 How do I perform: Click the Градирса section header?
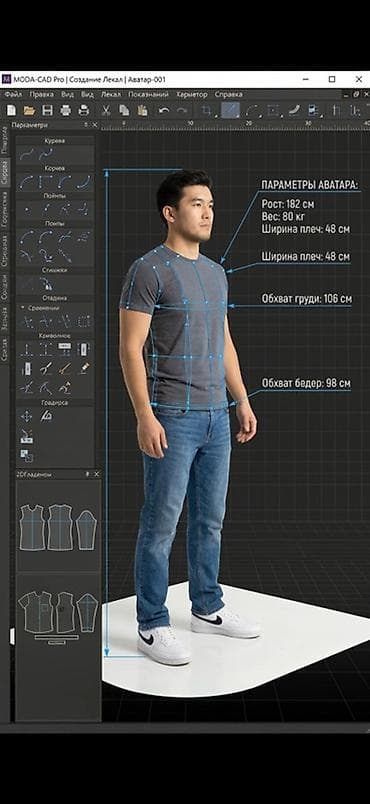tap(55, 403)
